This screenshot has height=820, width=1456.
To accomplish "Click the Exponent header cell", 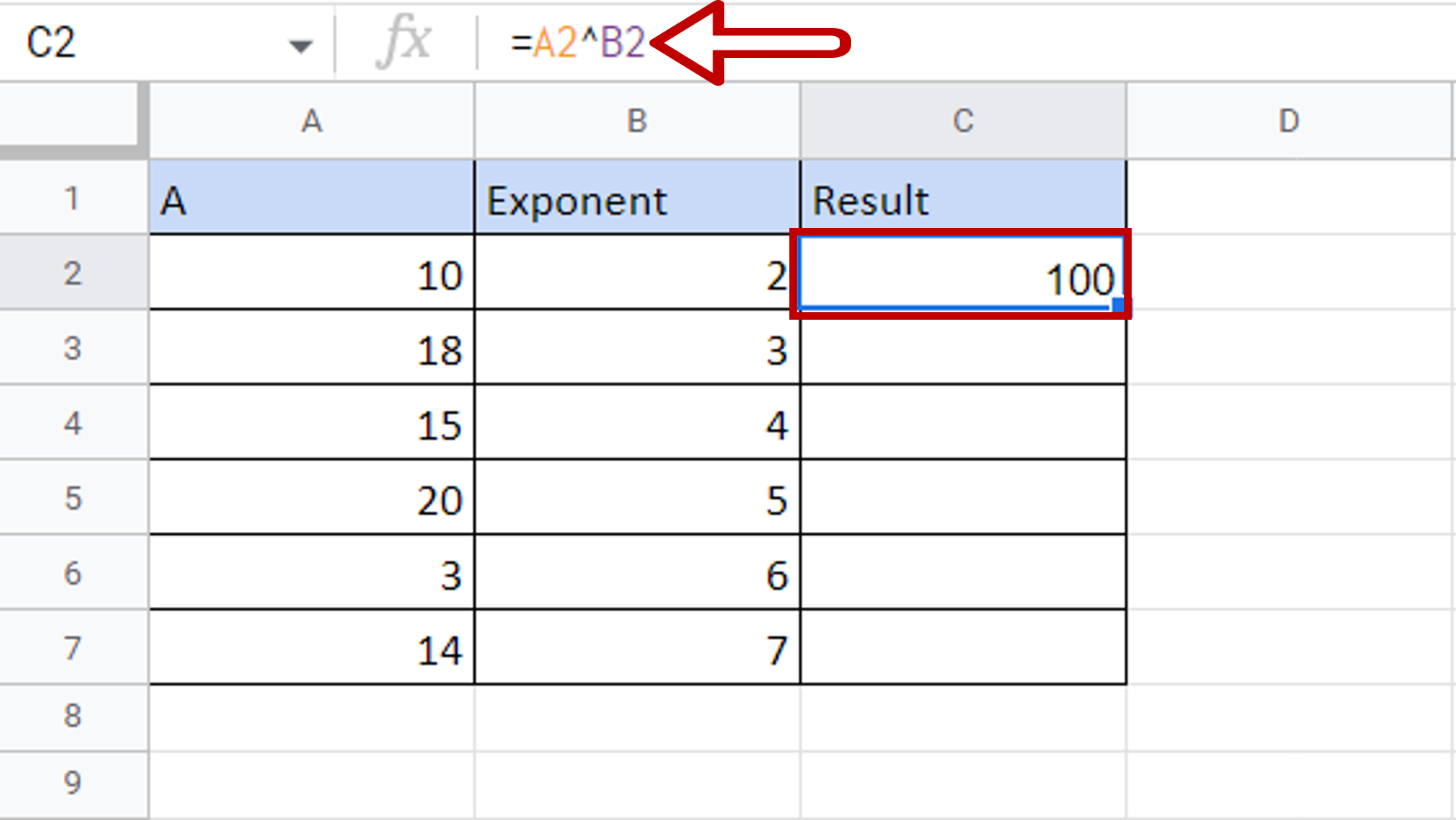I will 637,198.
